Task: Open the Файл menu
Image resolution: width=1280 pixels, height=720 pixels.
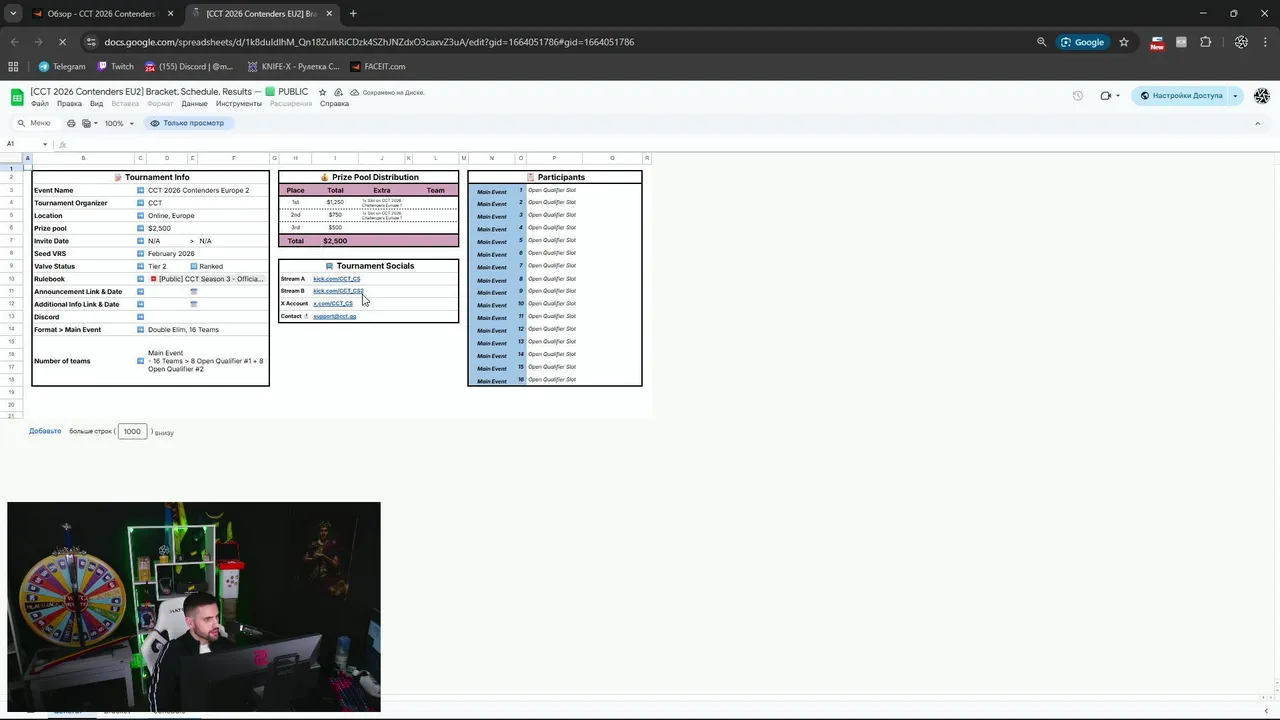Action: (39, 104)
